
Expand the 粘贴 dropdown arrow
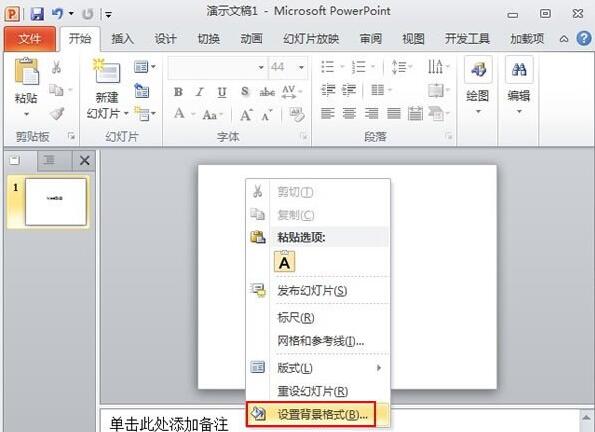(26, 114)
